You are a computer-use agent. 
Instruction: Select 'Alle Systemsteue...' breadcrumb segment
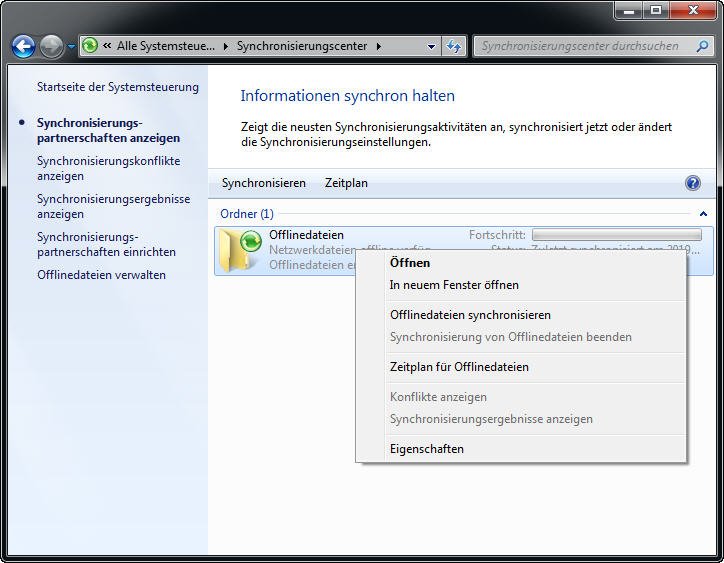[x=165, y=46]
